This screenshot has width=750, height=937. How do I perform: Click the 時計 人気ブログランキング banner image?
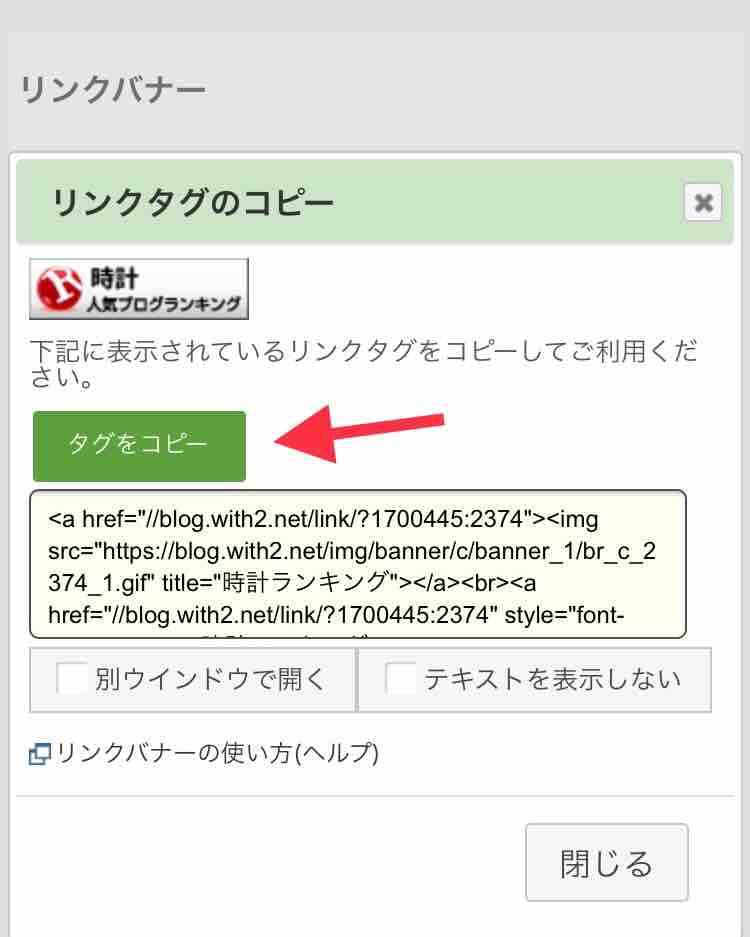tap(139, 289)
